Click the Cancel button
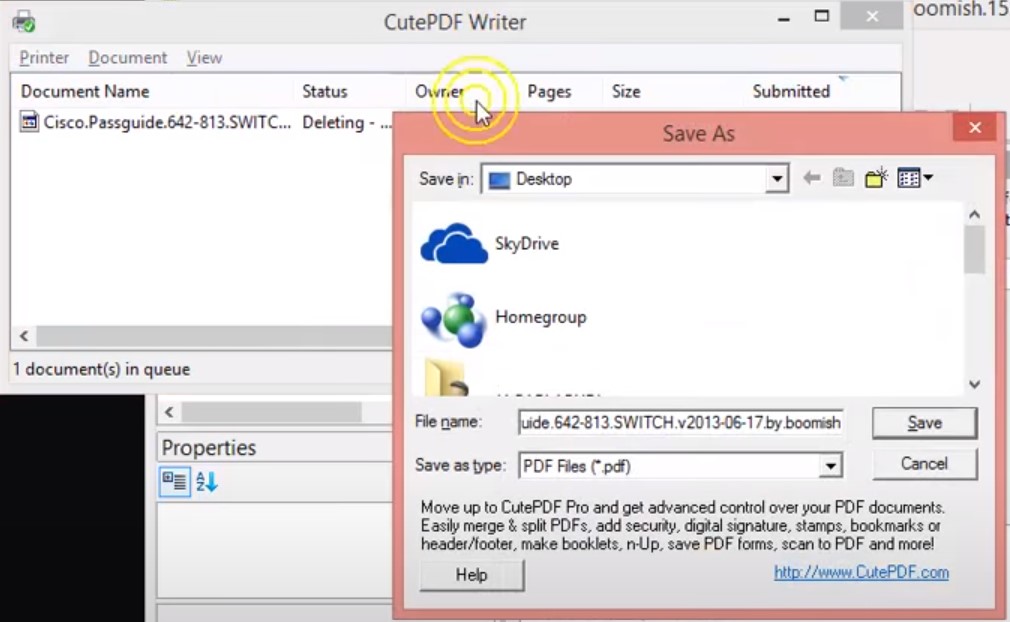 pos(924,464)
